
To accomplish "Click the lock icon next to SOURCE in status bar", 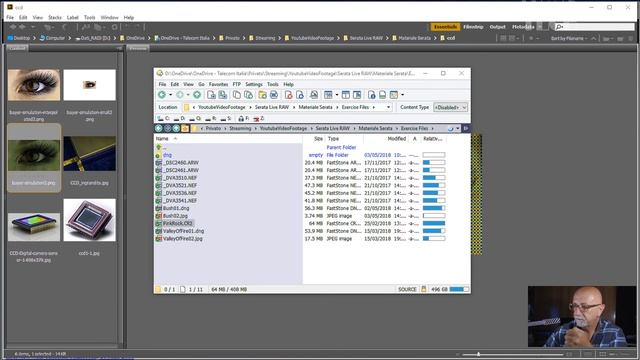I will [424, 289].
